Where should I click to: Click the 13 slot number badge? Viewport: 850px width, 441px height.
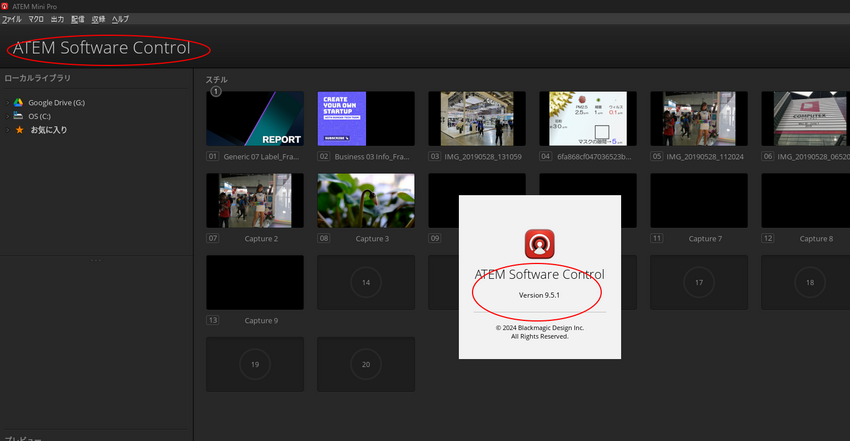click(212, 320)
